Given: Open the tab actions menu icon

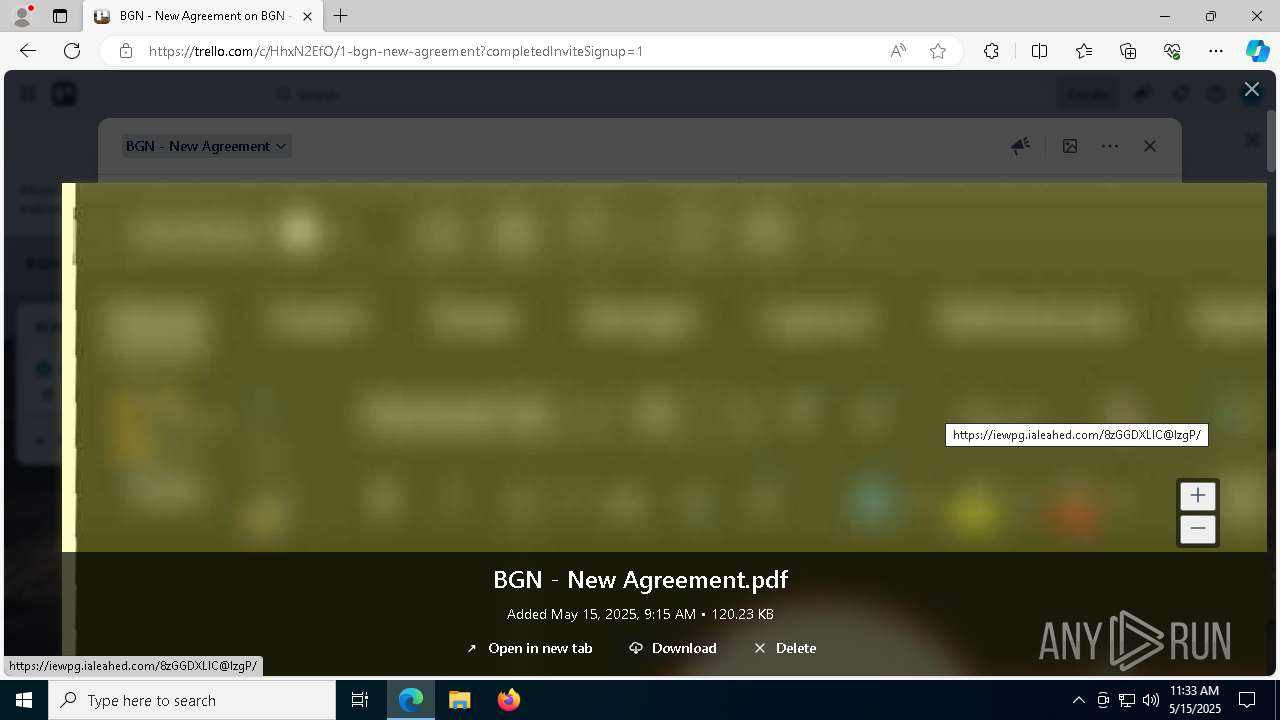Looking at the screenshot, I should pyautogui.click(x=60, y=16).
